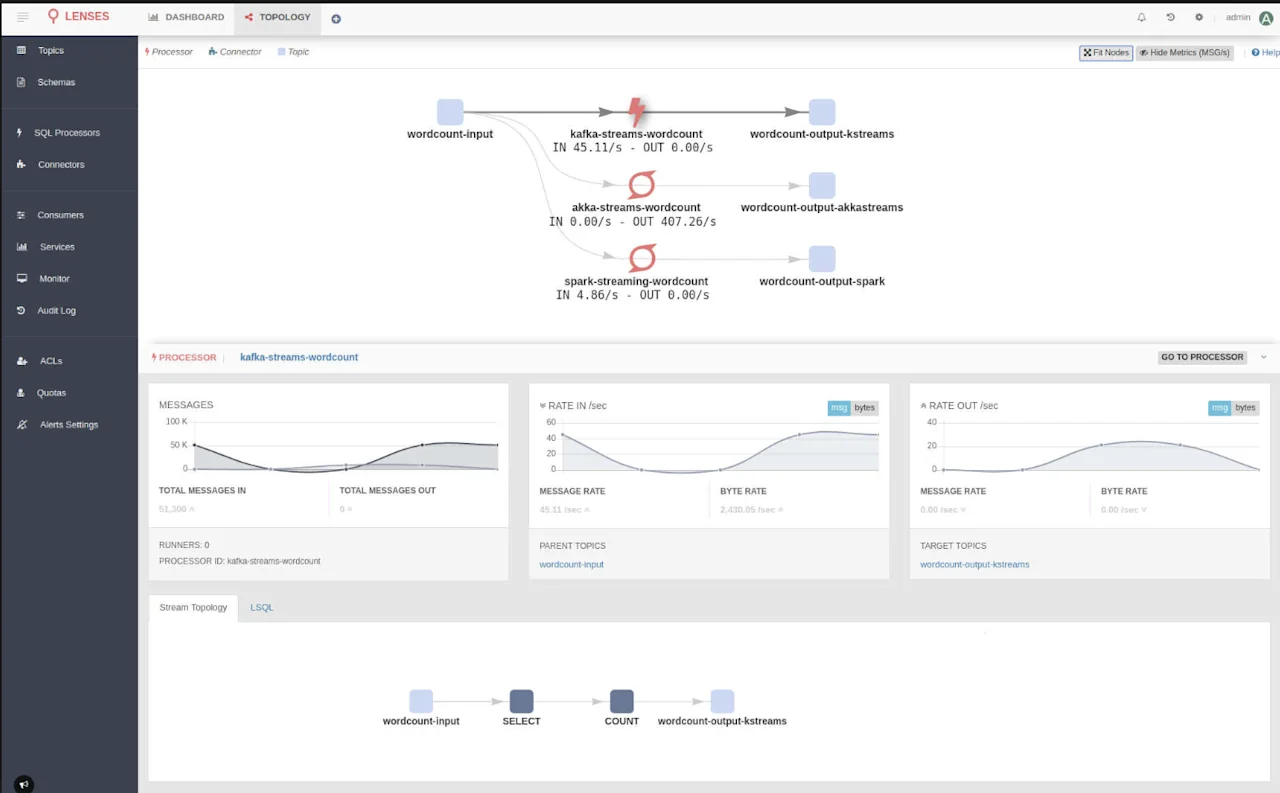Click the wordcount-output-akkastreams topic node

pyautogui.click(x=822, y=185)
